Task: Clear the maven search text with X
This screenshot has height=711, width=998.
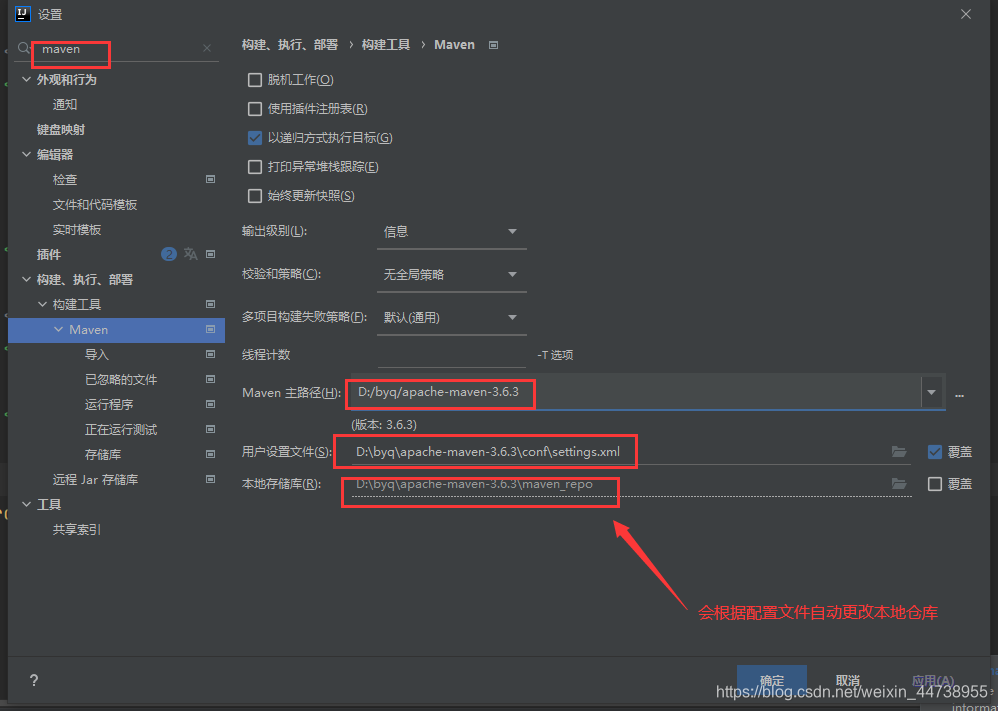Action: coord(207,48)
